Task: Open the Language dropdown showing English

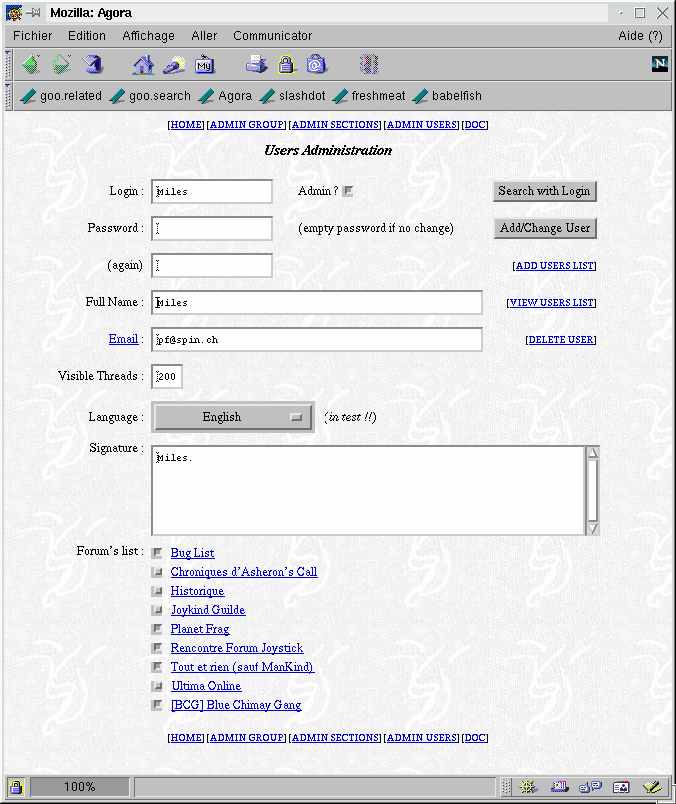Action: point(232,417)
